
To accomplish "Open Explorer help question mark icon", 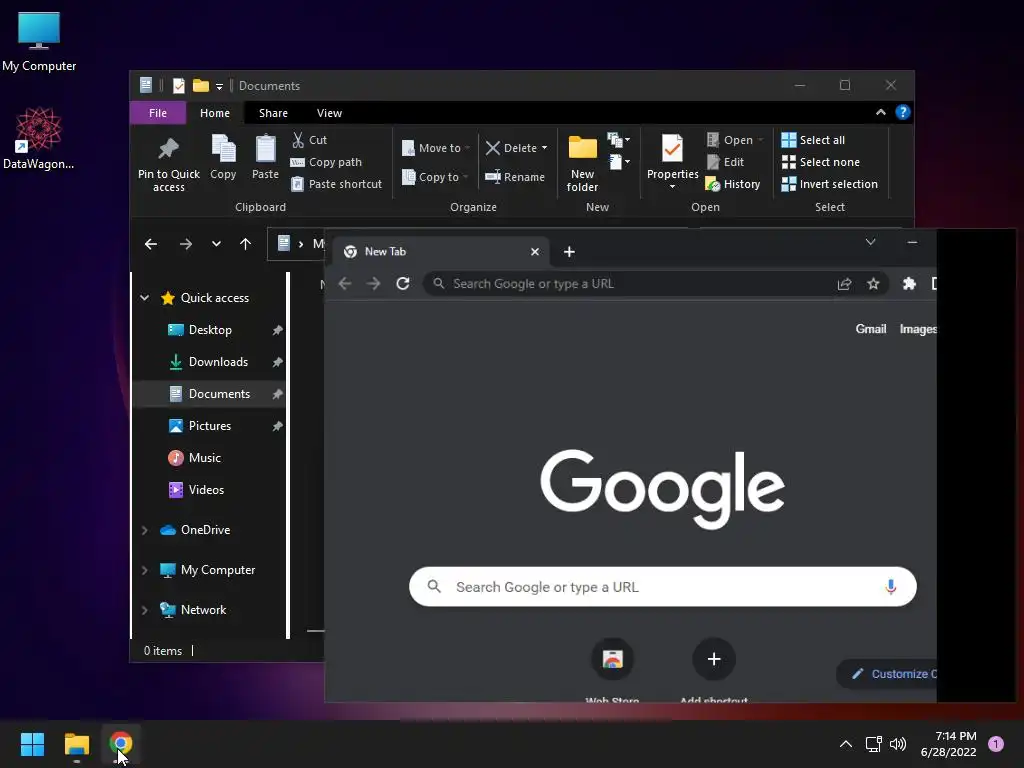I will point(903,112).
